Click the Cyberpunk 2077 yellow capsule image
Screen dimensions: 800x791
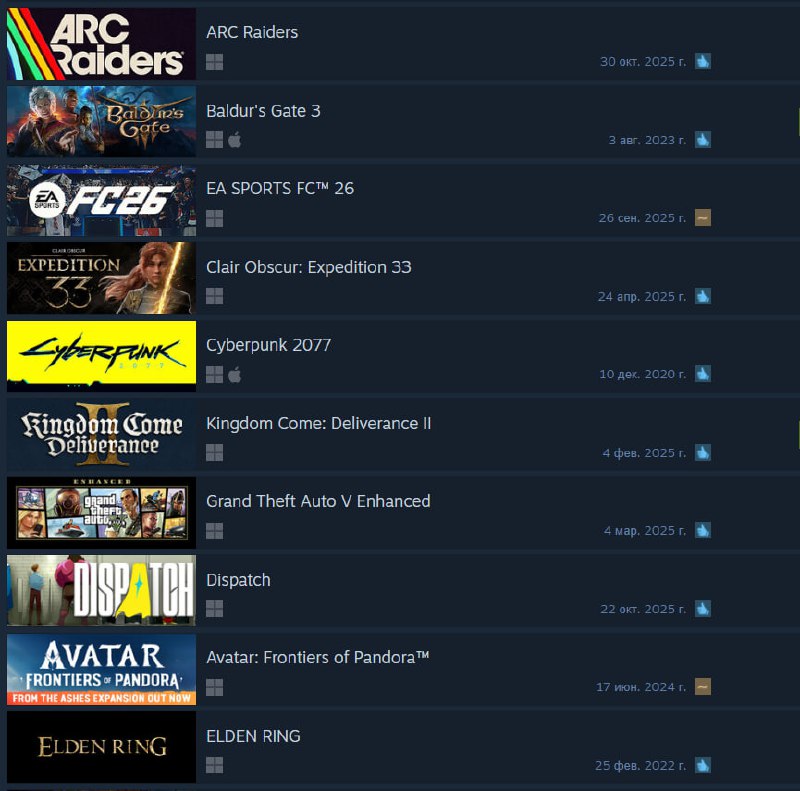[101, 356]
